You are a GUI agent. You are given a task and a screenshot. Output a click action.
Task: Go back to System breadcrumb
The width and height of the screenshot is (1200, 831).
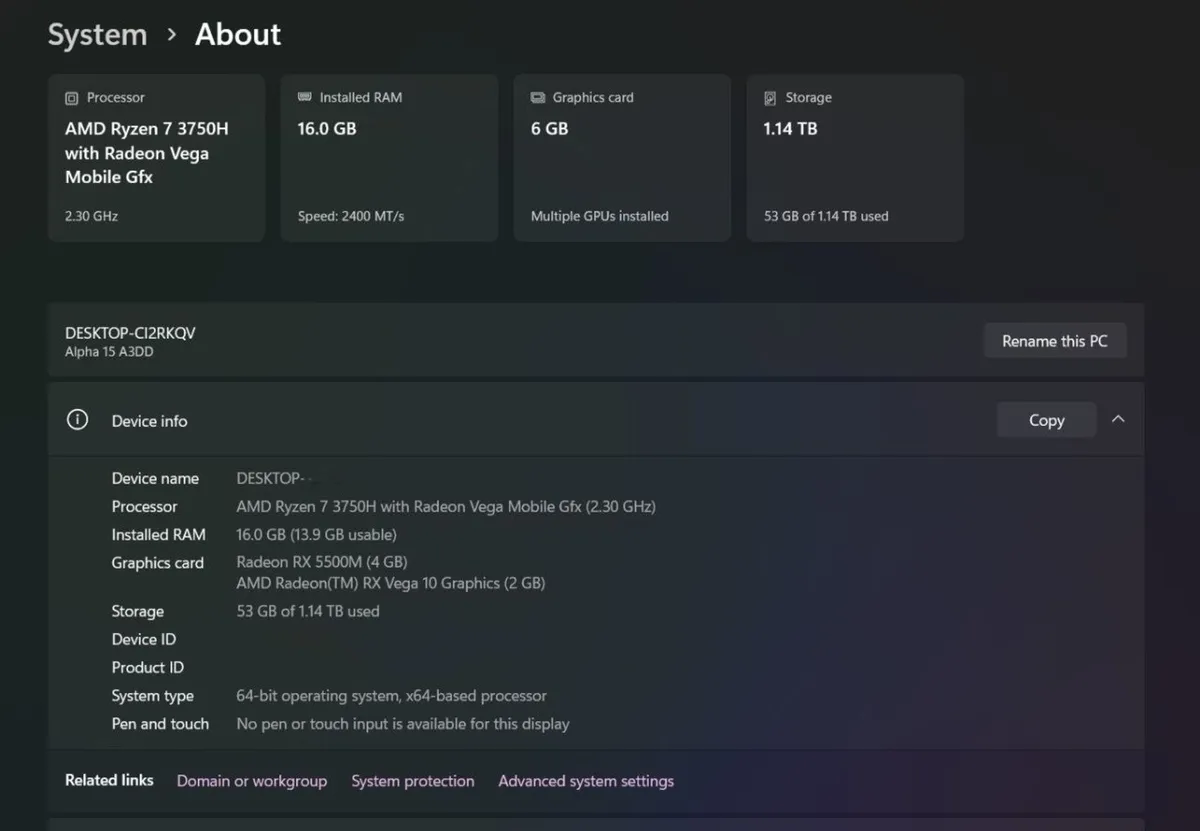click(97, 35)
